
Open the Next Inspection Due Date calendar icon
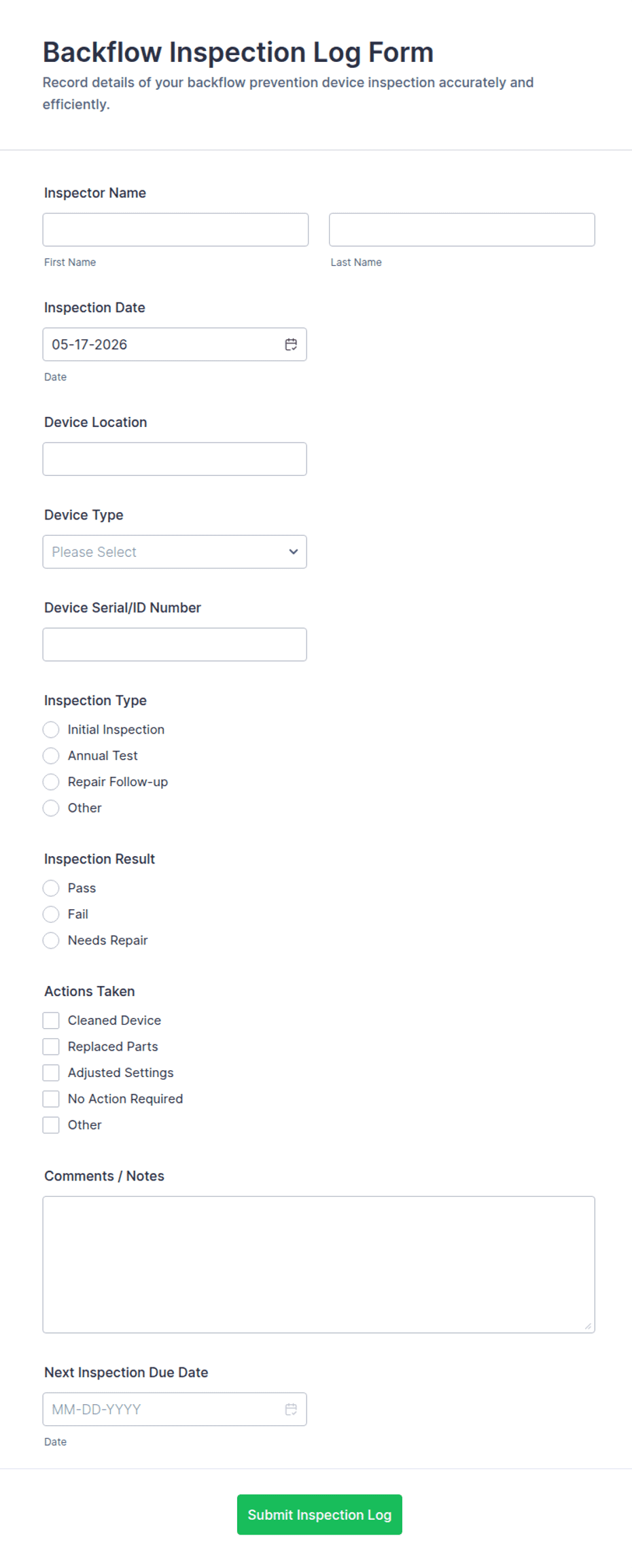[291, 1410]
